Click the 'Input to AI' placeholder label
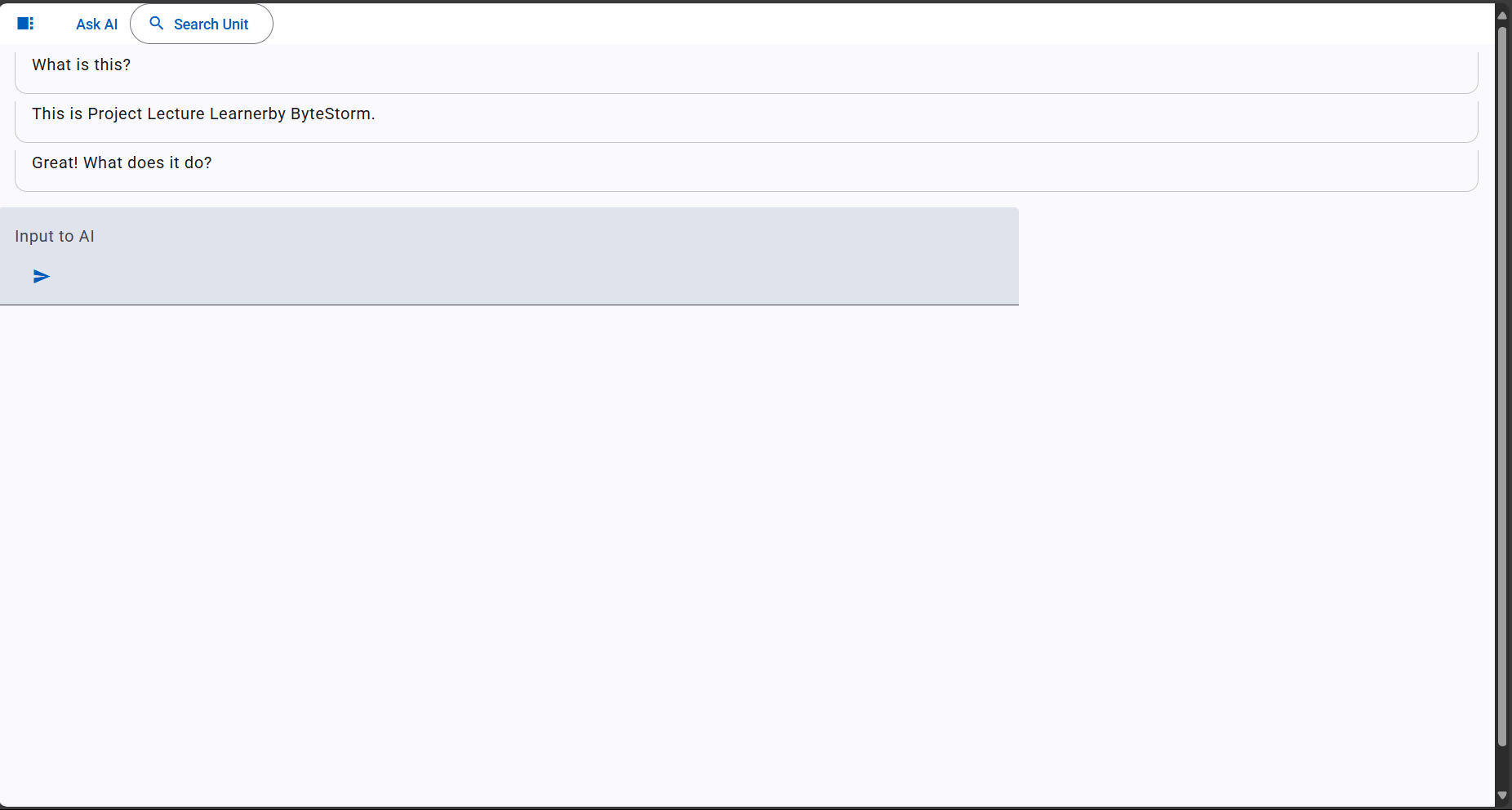The width and height of the screenshot is (1512, 810). (55, 237)
